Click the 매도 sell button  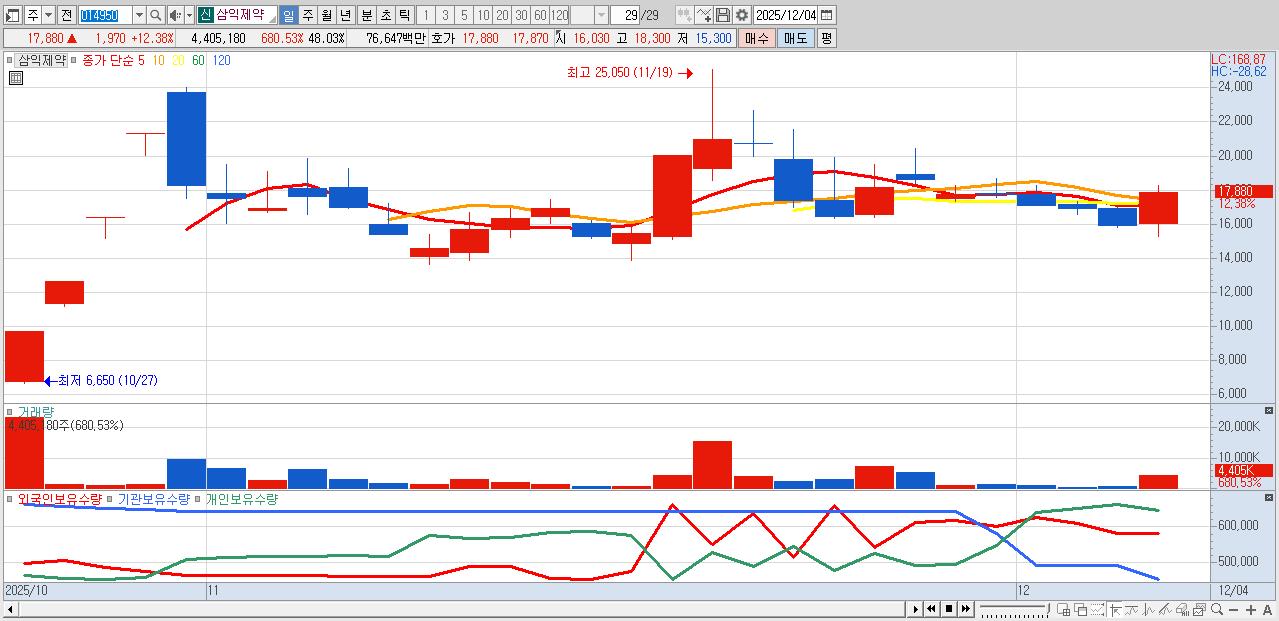(x=795, y=38)
